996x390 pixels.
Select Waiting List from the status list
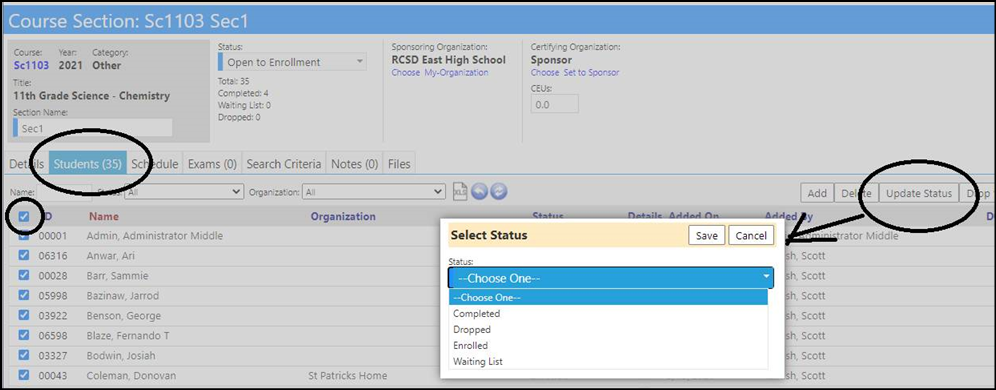pyautogui.click(x=608, y=361)
